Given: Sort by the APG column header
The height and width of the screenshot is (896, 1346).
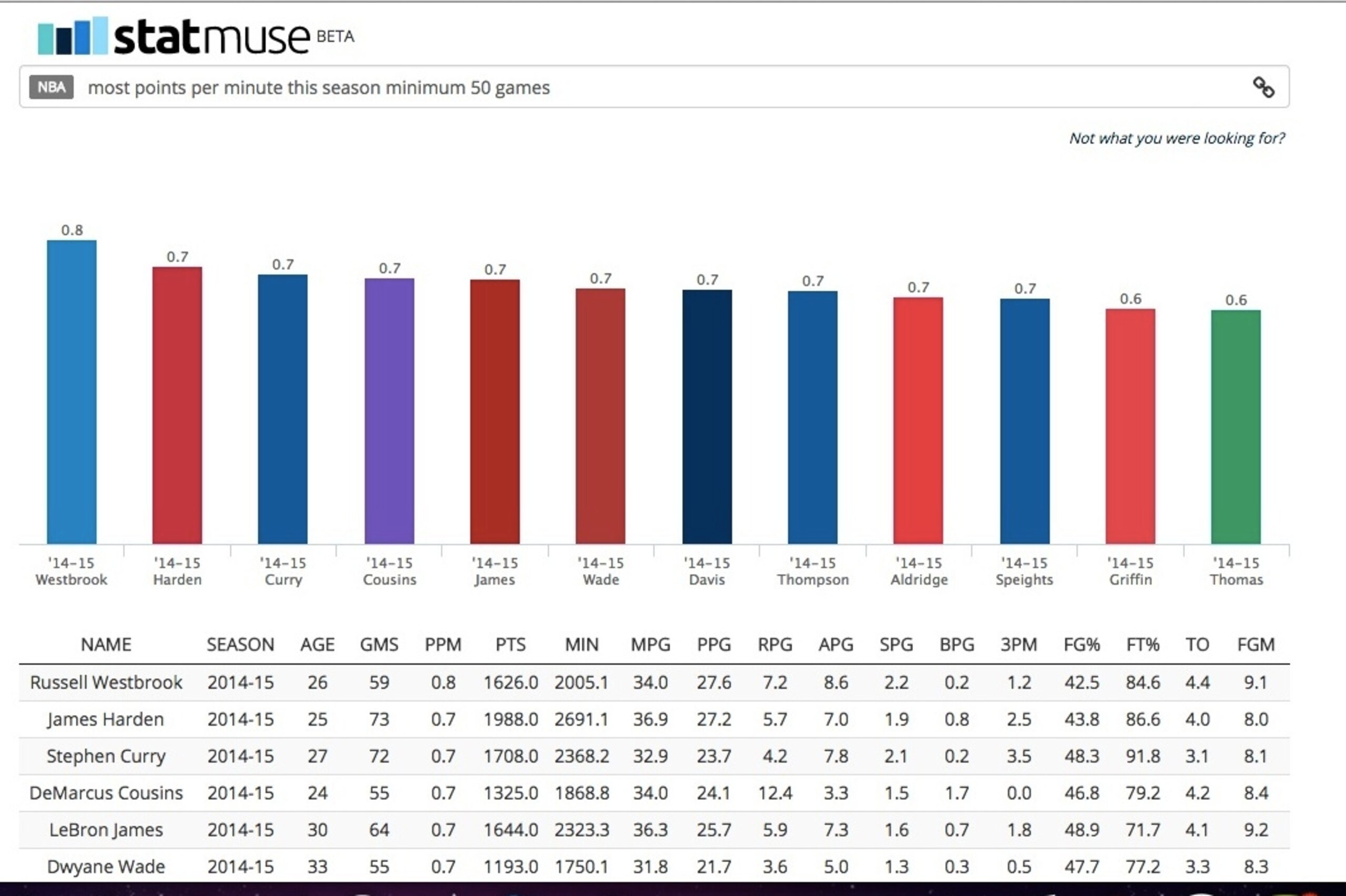Looking at the screenshot, I should pos(836,645).
